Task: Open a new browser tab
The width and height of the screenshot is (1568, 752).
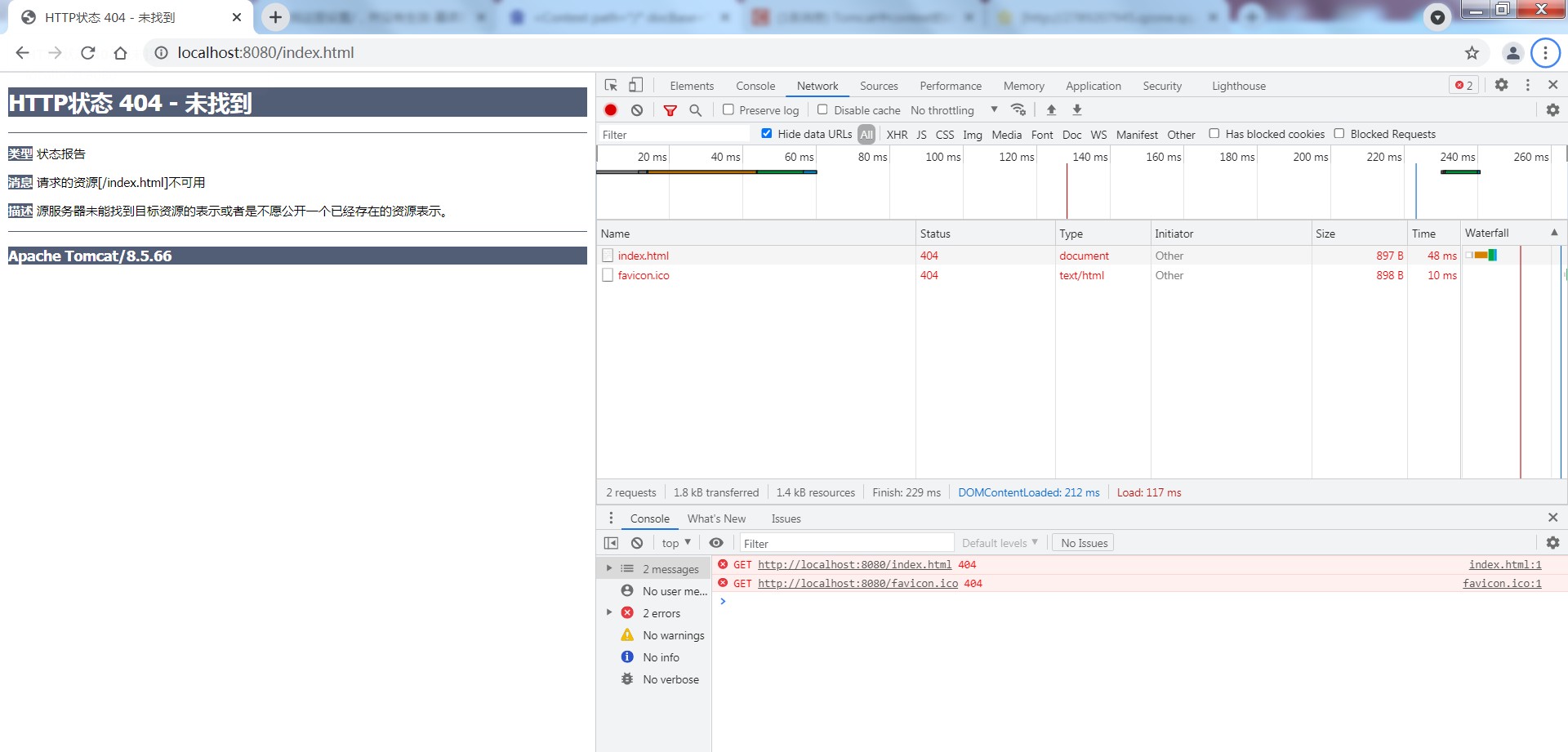Action: pyautogui.click(x=275, y=17)
